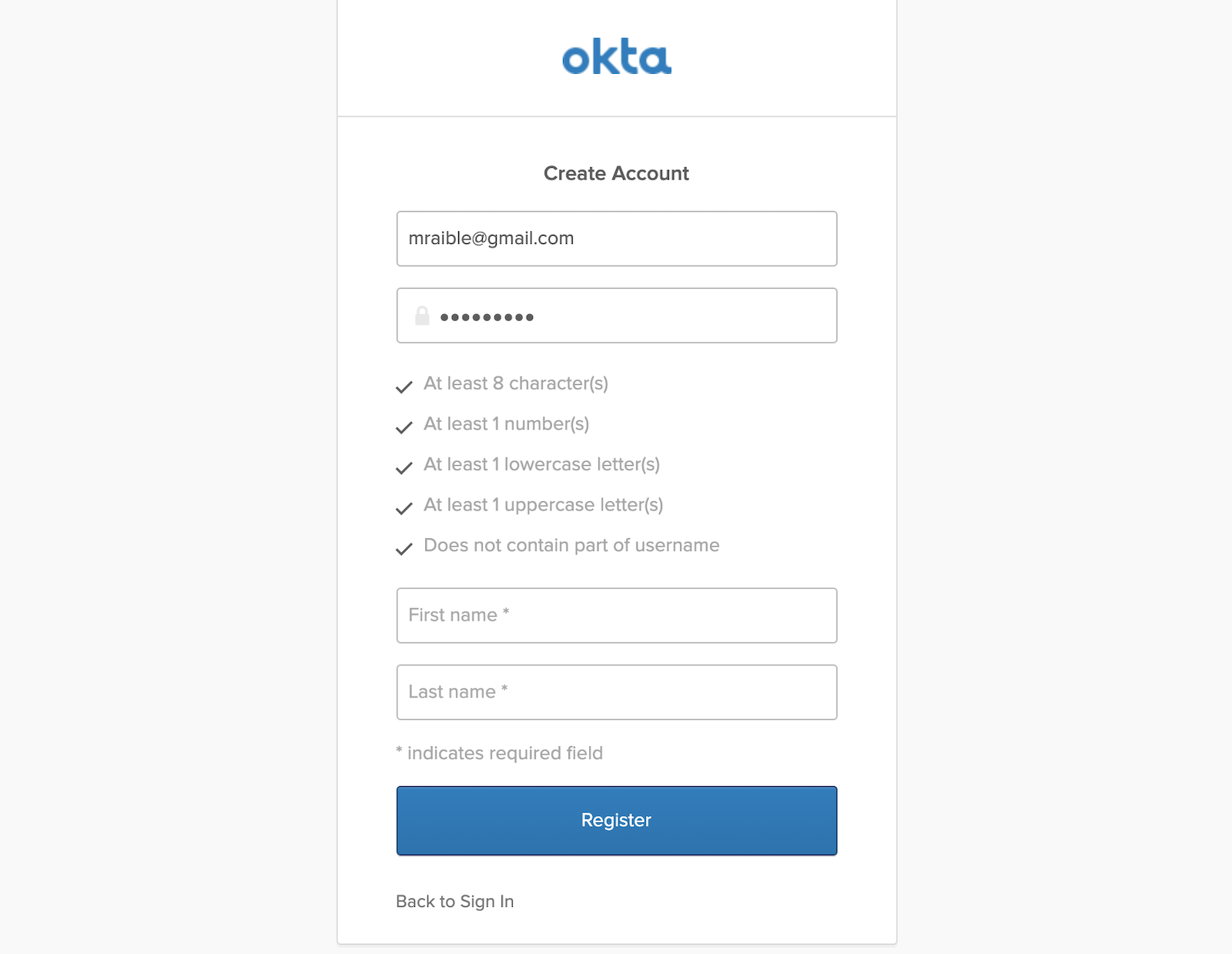This screenshot has width=1232, height=954.
Task: Click checkmark beside 'Does not contain part of username'
Action: tap(404, 549)
